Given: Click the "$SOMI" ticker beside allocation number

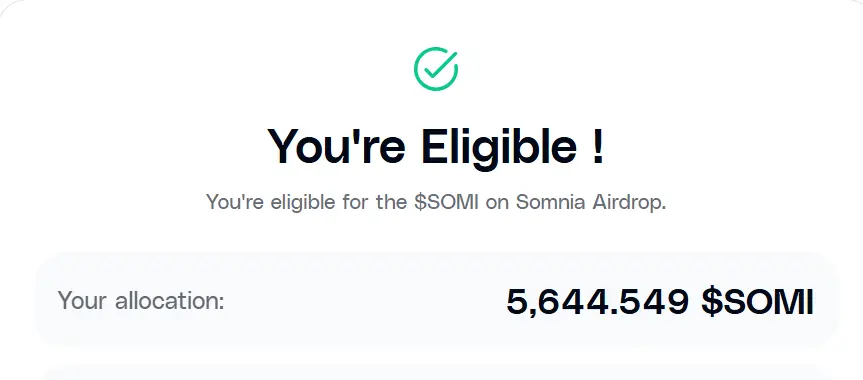Looking at the screenshot, I should click(757, 302).
